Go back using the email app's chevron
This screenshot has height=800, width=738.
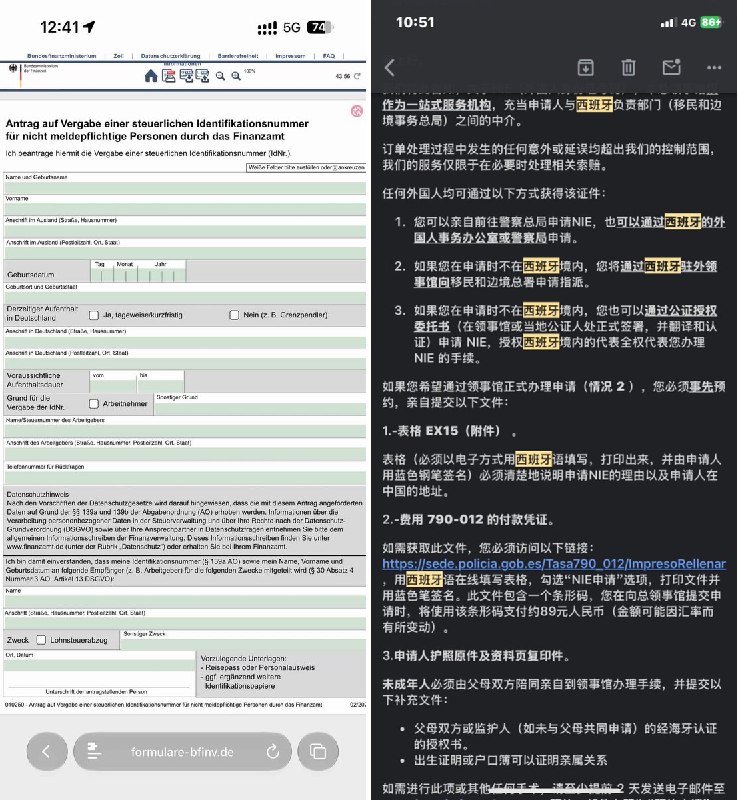tap(390, 67)
